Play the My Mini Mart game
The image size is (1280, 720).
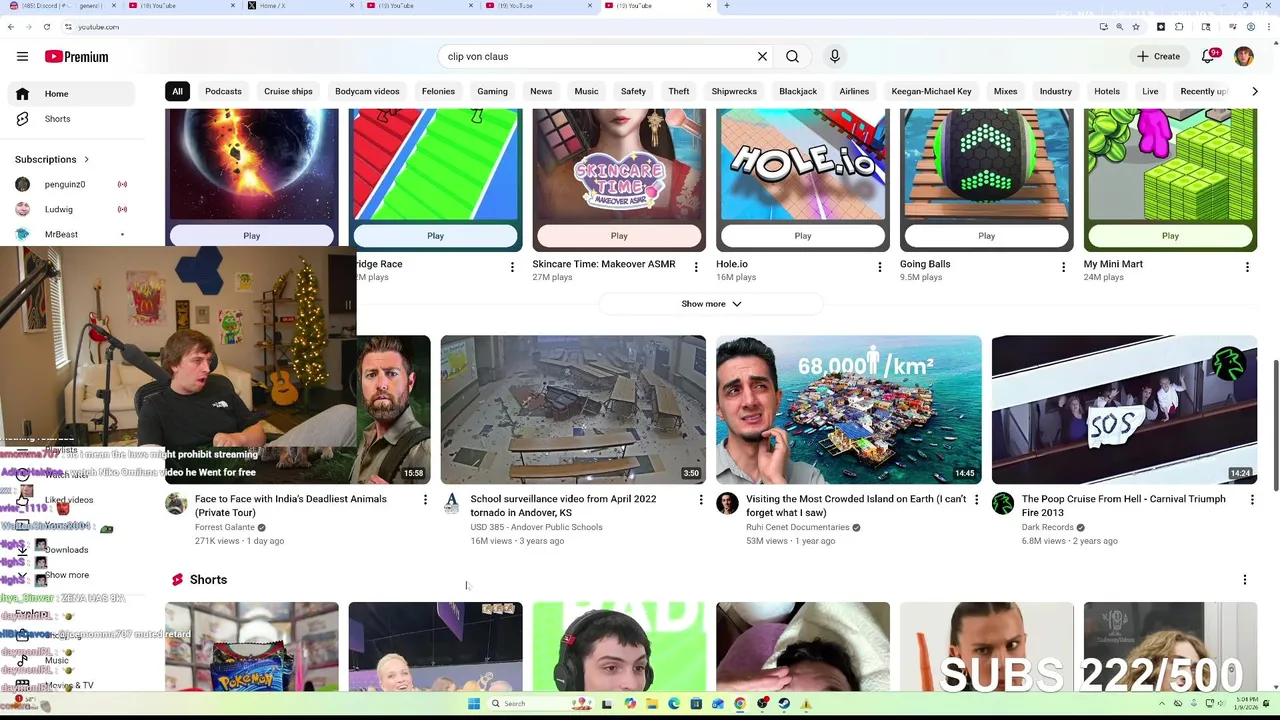tap(1170, 236)
